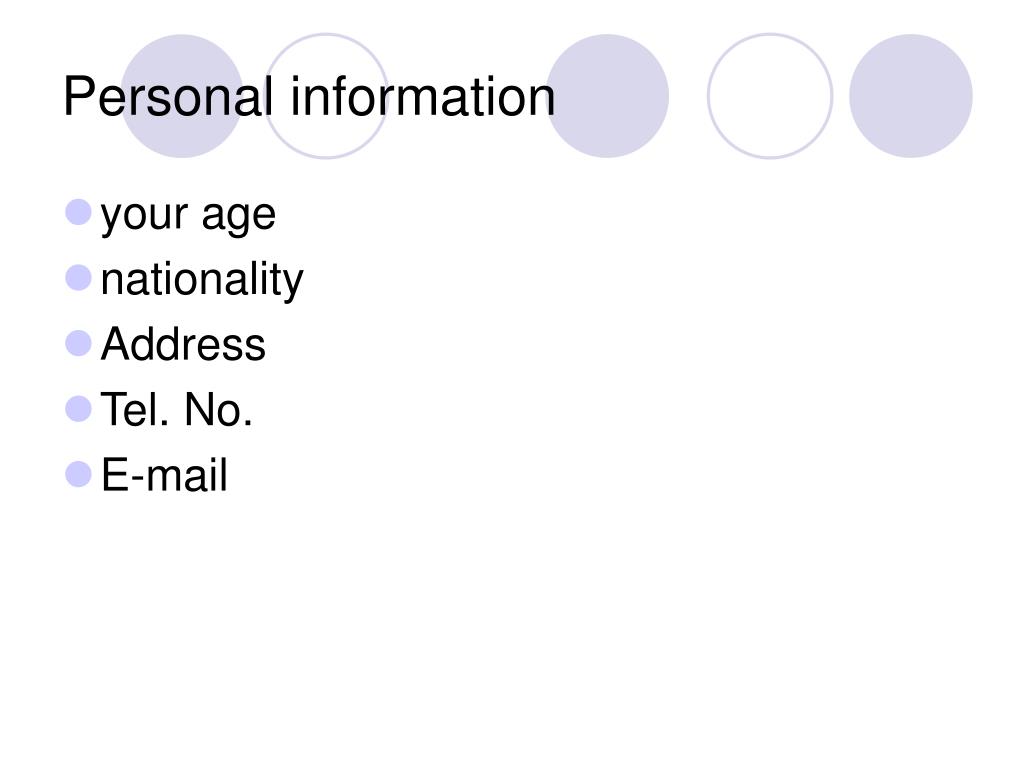The height and width of the screenshot is (768, 1024).
Task: Click the bullet dot beside 'nationality'
Action: pos(78,278)
